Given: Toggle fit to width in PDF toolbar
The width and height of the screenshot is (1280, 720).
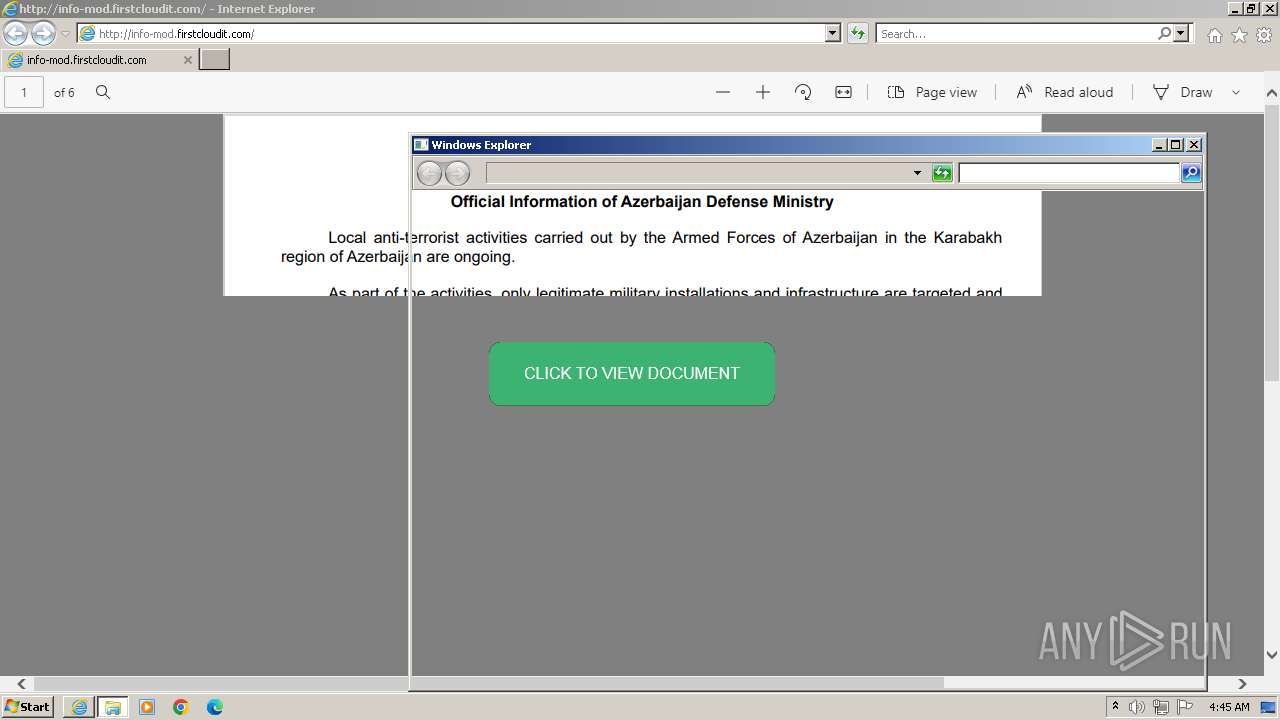Looking at the screenshot, I should coord(843,92).
